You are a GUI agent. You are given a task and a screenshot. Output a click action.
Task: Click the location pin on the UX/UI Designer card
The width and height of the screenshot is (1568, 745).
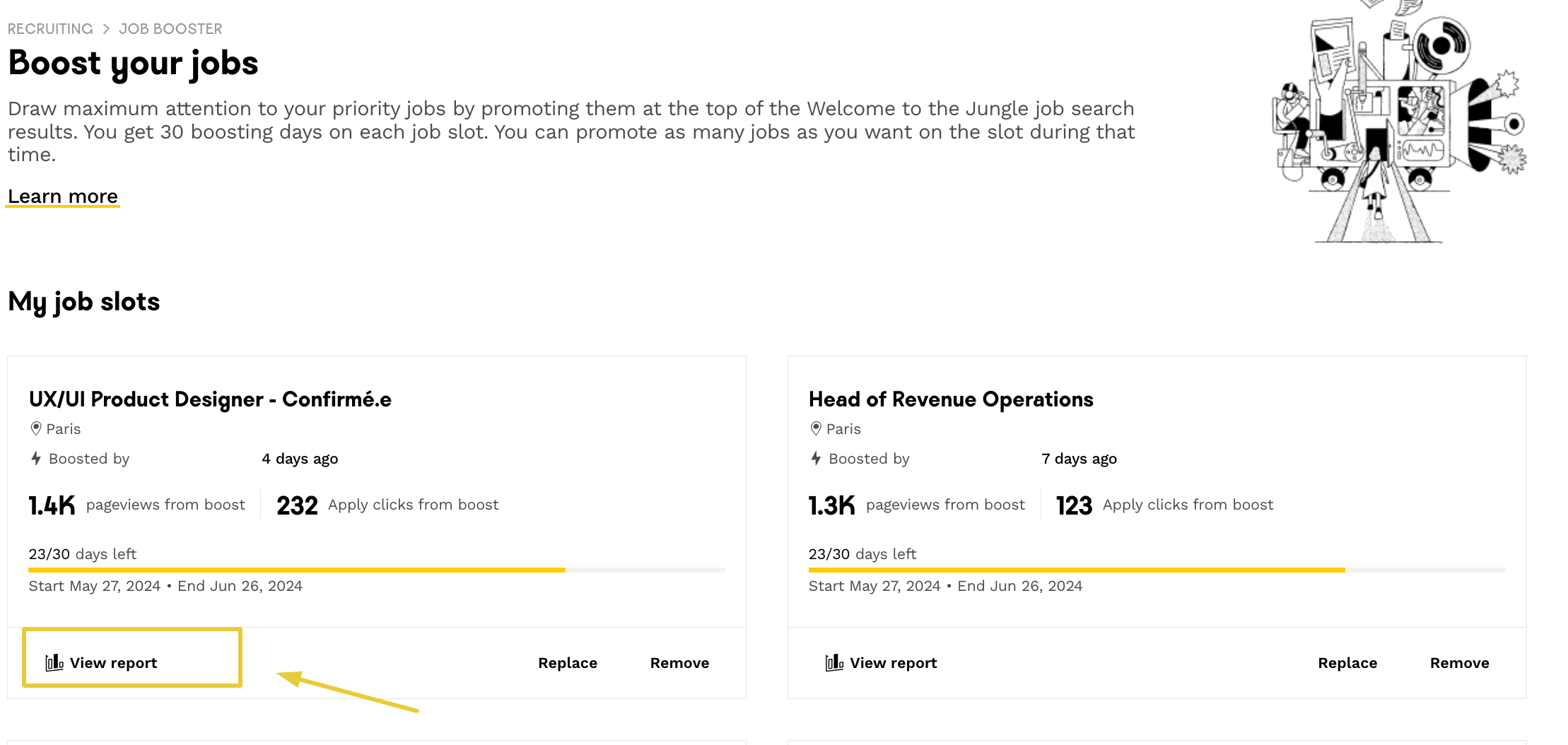tap(36, 429)
